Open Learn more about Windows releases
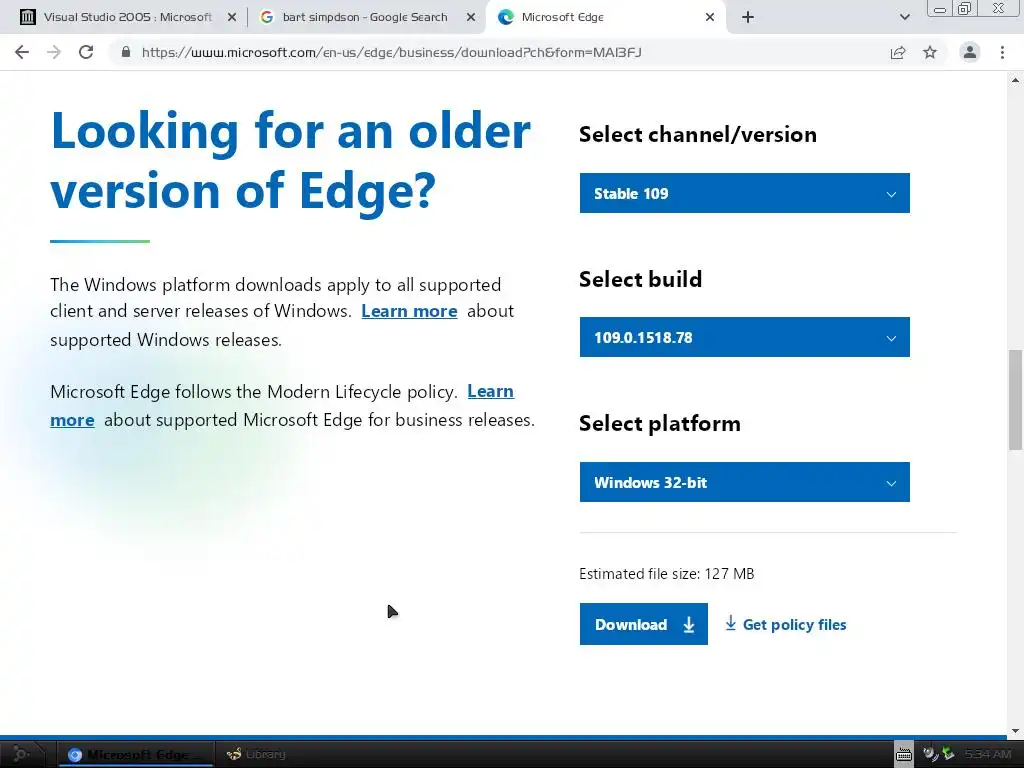 pos(409,311)
